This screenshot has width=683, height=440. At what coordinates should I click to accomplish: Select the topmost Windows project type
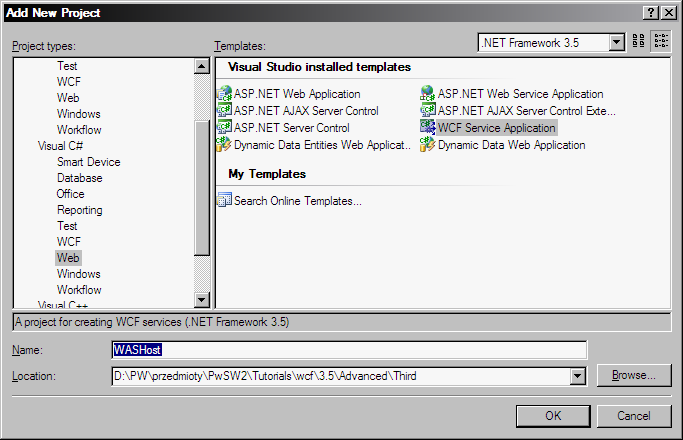pos(79,114)
